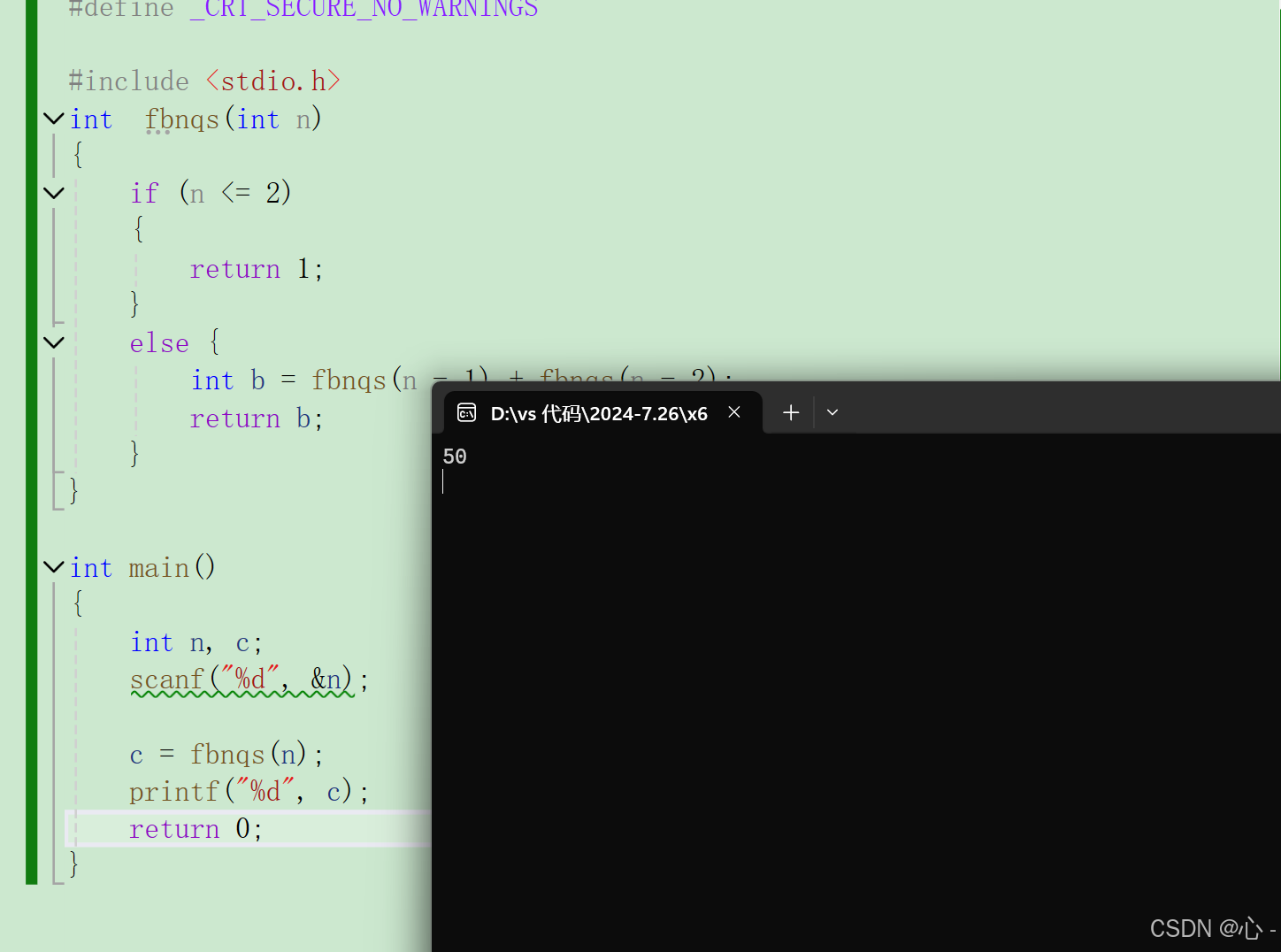Open new terminal tab with plus icon
1281x952 pixels.
[791, 412]
